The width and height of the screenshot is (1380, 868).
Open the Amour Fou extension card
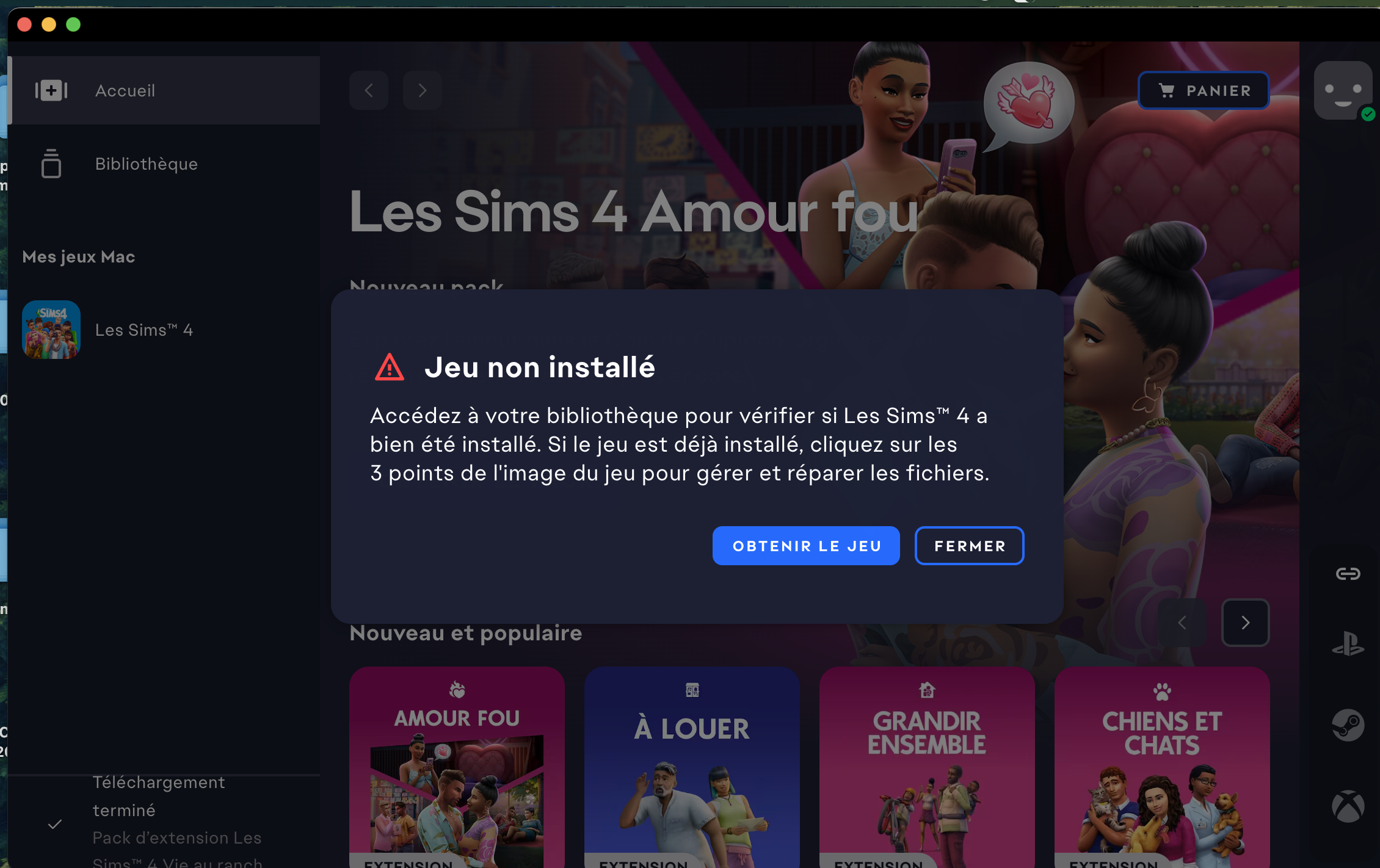(457, 767)
